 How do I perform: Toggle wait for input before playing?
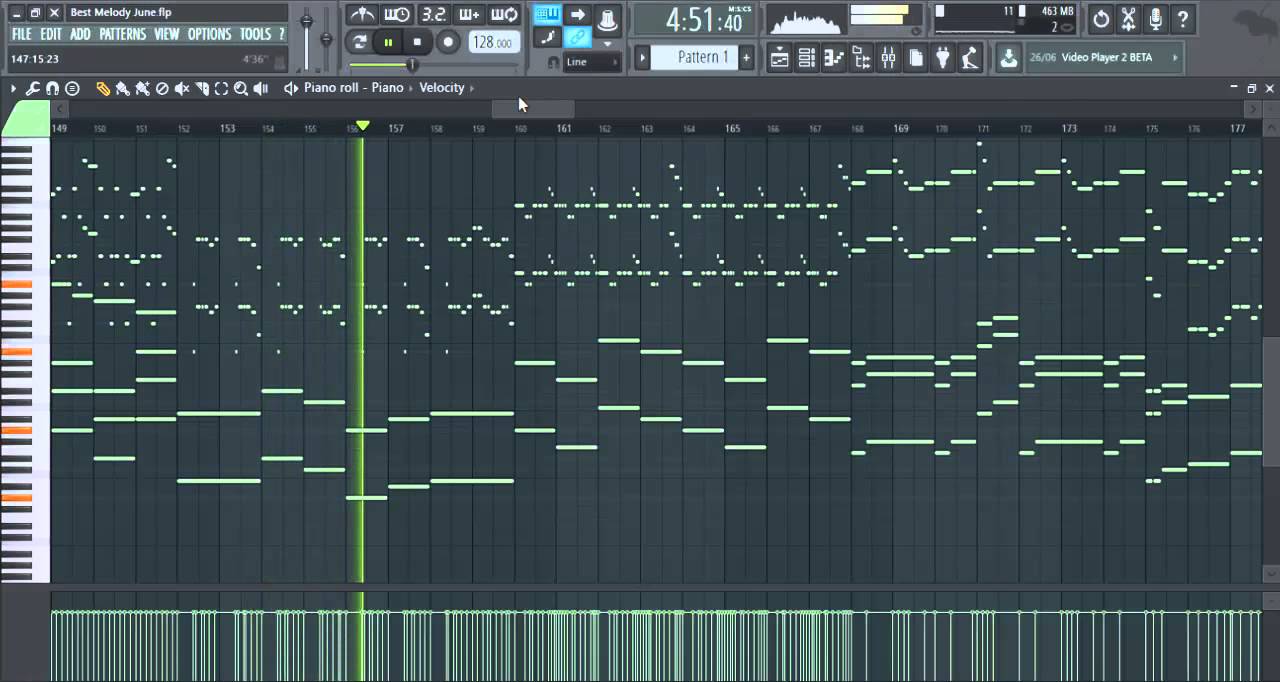tap(397, 15)
